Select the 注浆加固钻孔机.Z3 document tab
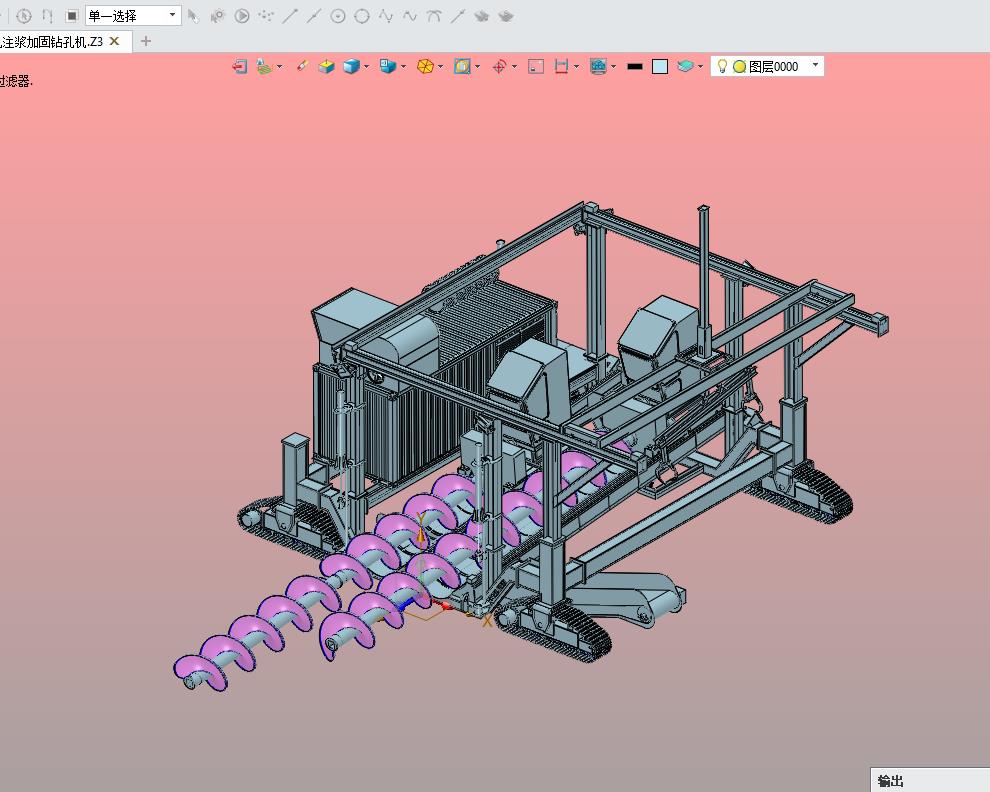The height and width of the screenshot is (792, 990). tap(52, 42)
